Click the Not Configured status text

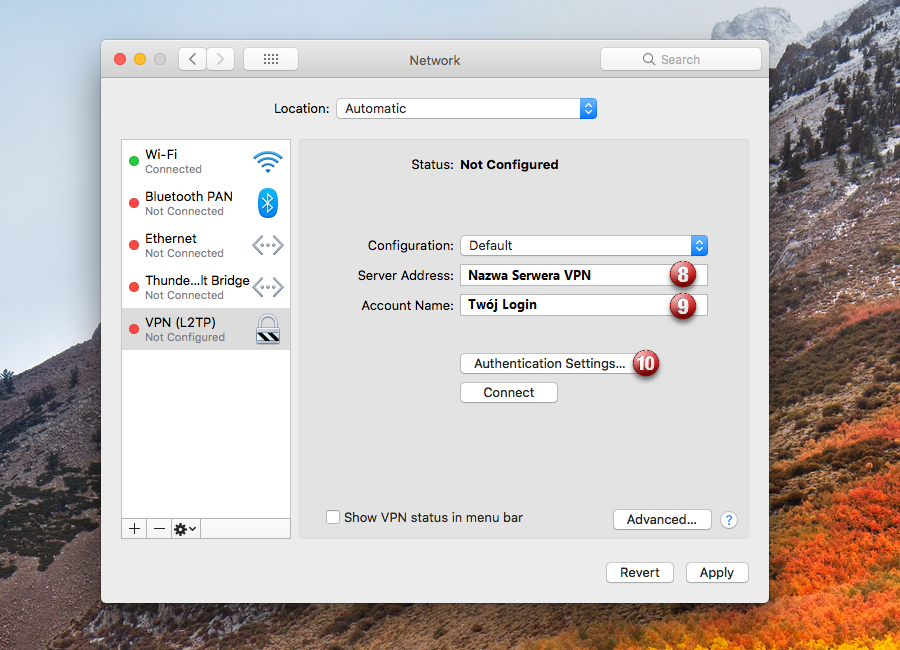click(x=509, y=165)
